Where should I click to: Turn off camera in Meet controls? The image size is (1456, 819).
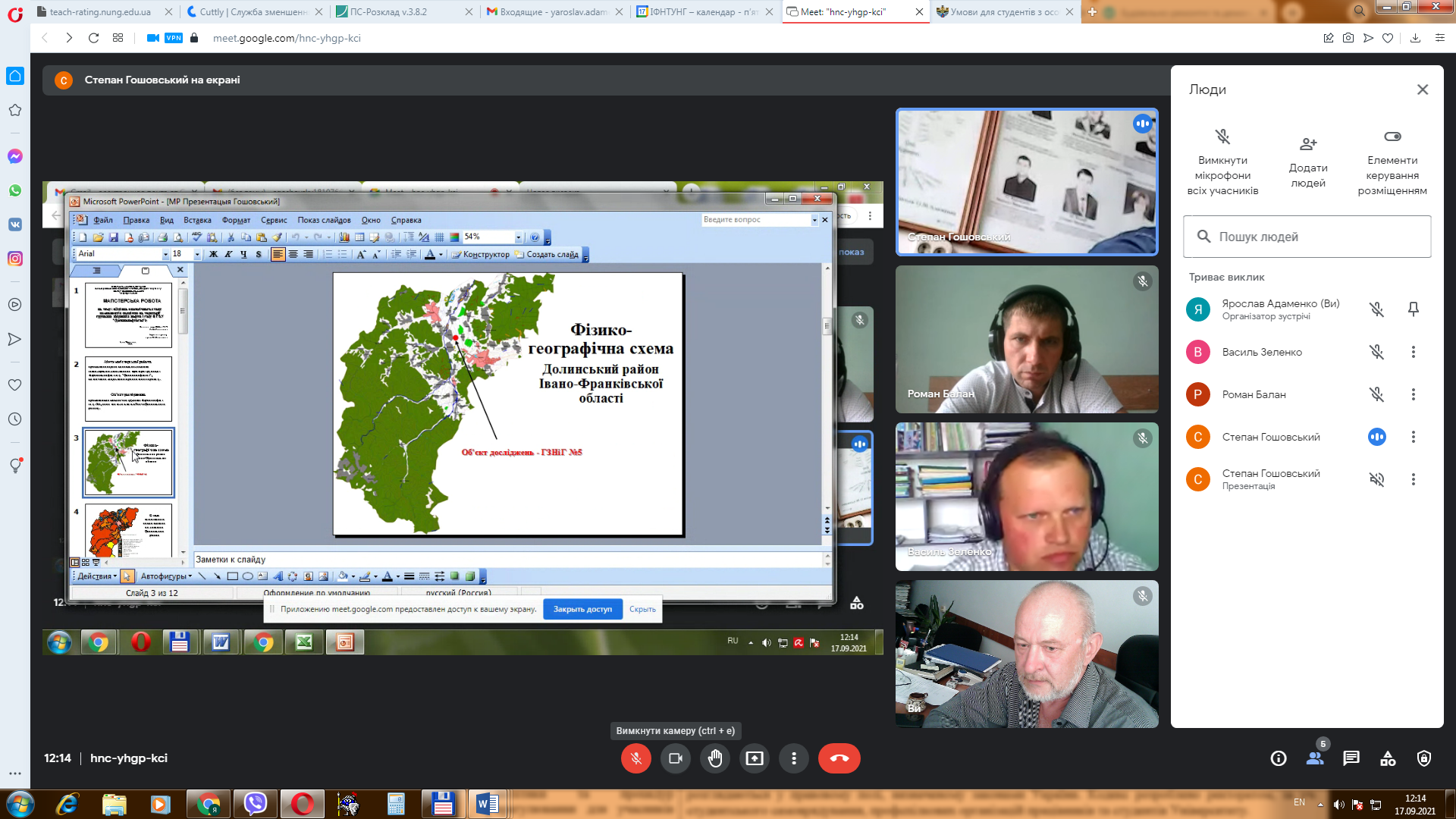point(675,758)
